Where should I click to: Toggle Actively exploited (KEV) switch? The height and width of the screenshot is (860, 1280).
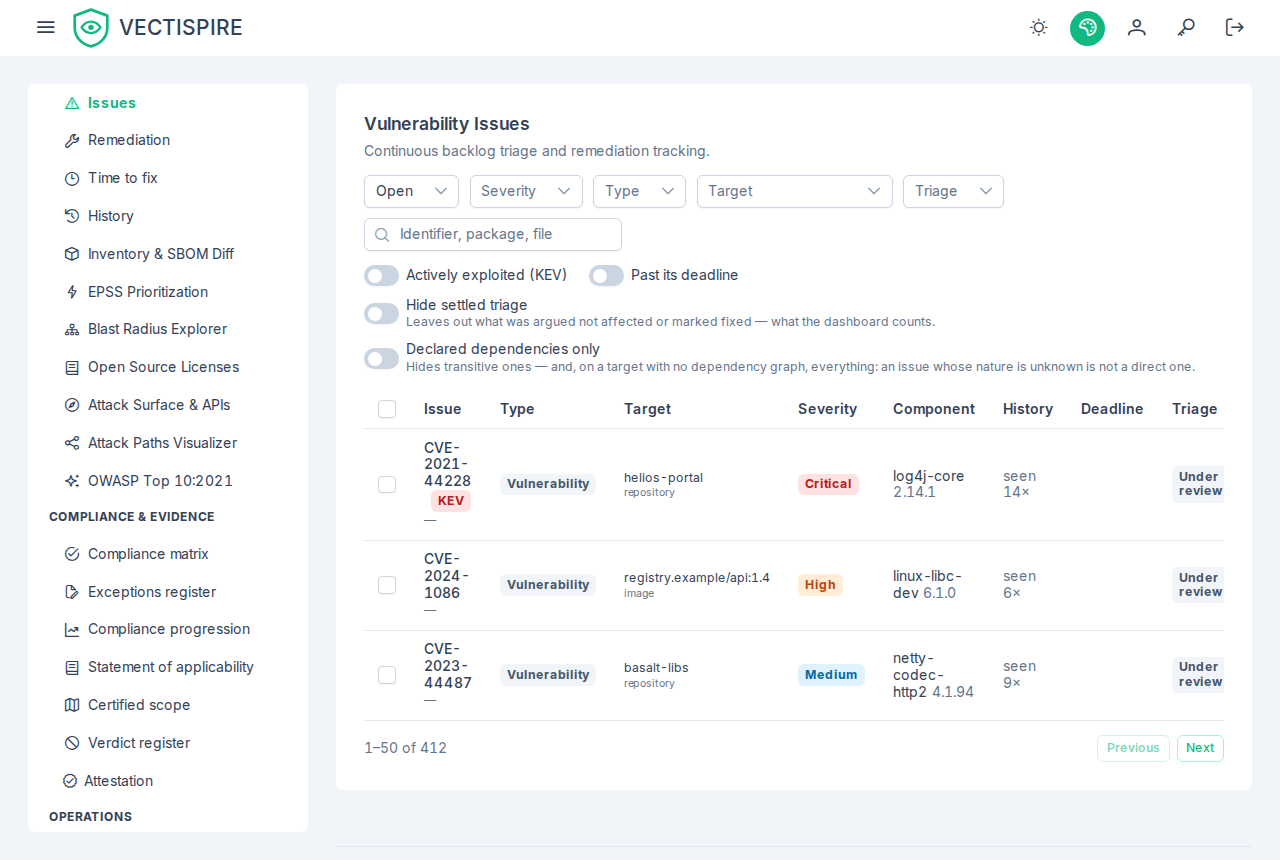(381, 275)
